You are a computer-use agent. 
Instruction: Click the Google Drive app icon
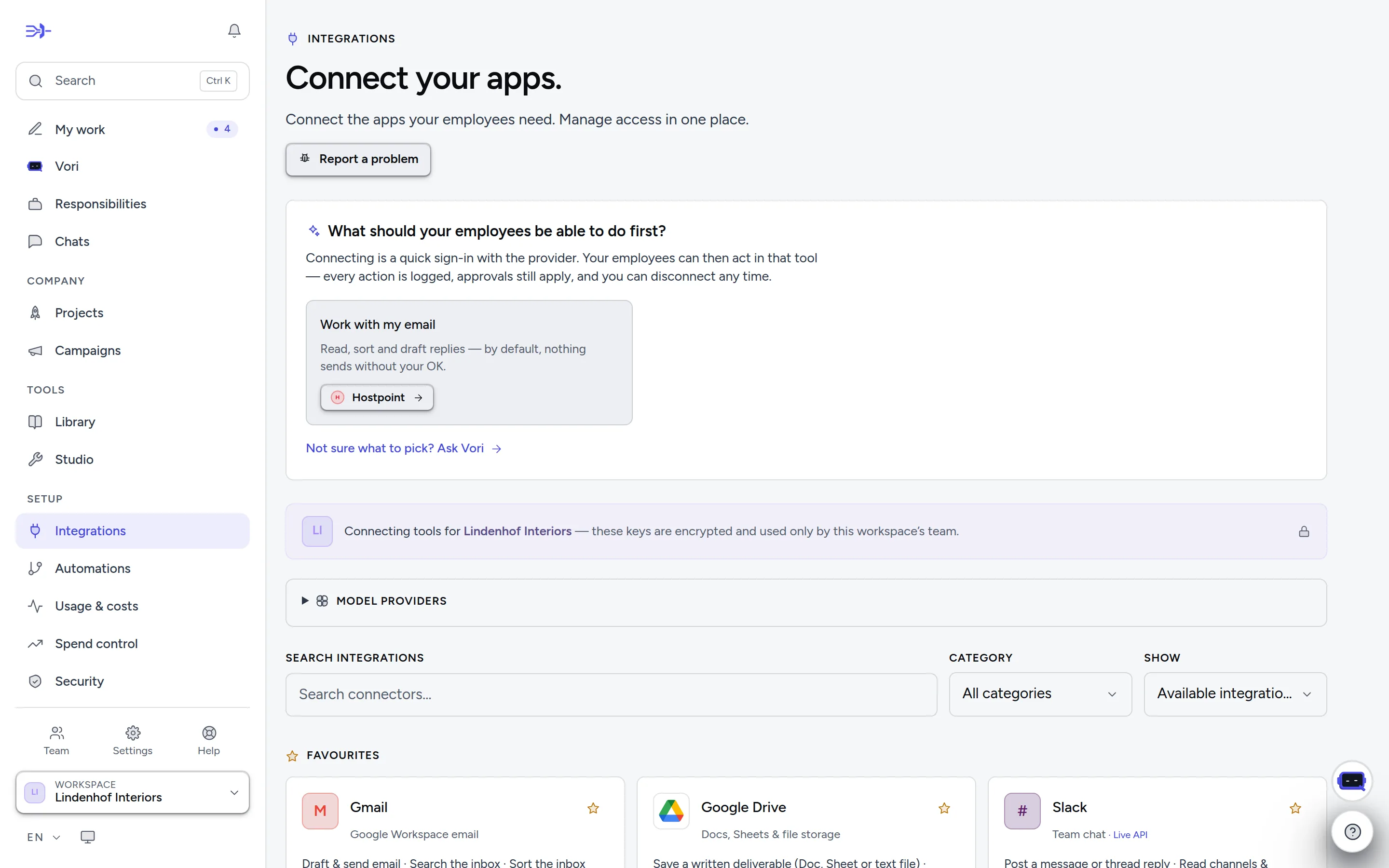click(671, 811)
